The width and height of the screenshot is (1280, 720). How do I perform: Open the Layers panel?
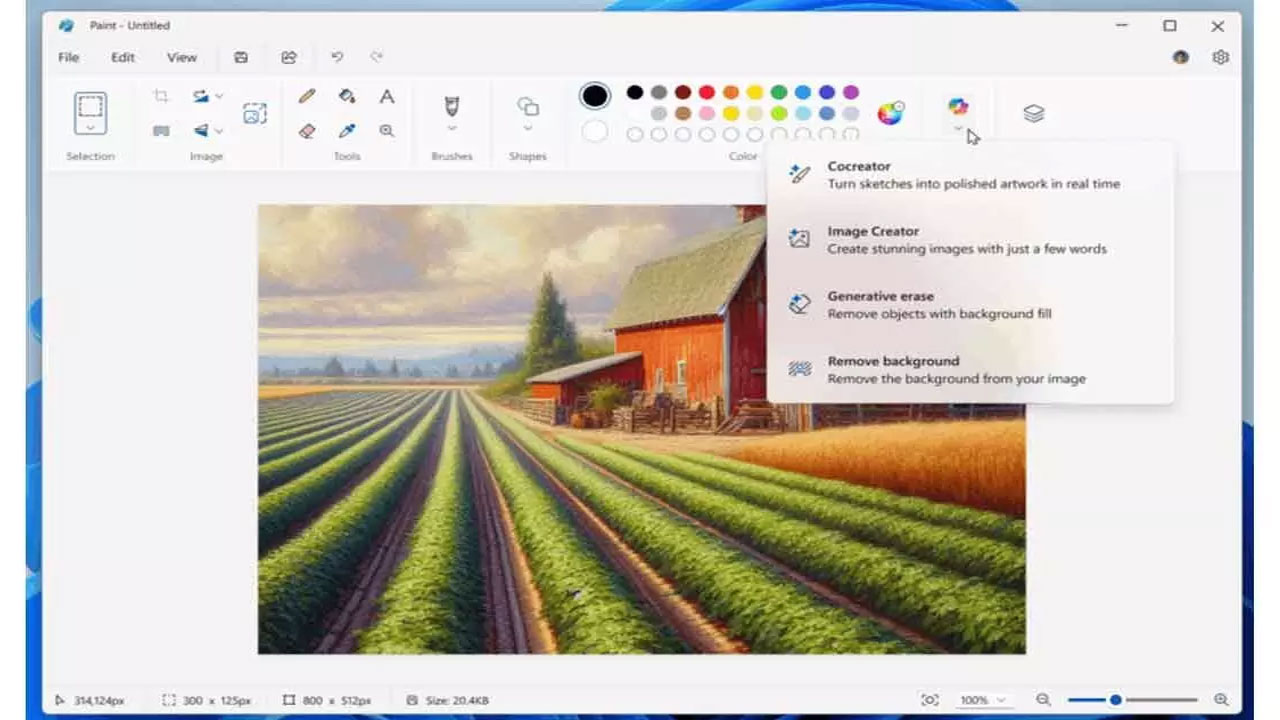[x=1033, y=112]
